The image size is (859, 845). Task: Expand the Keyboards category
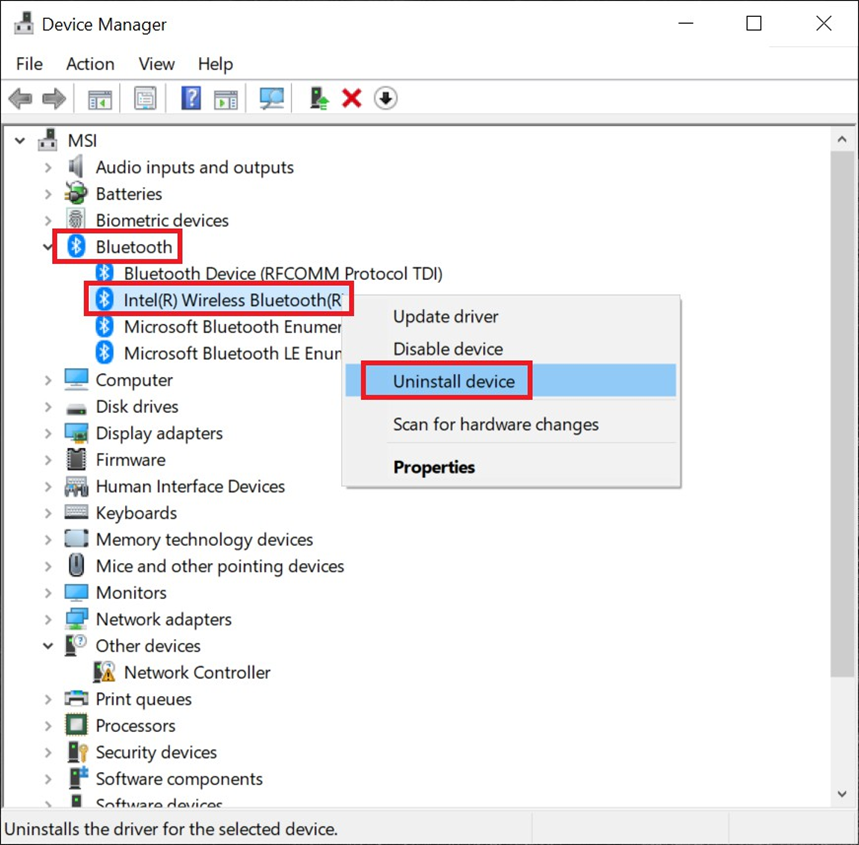point(48,513)
